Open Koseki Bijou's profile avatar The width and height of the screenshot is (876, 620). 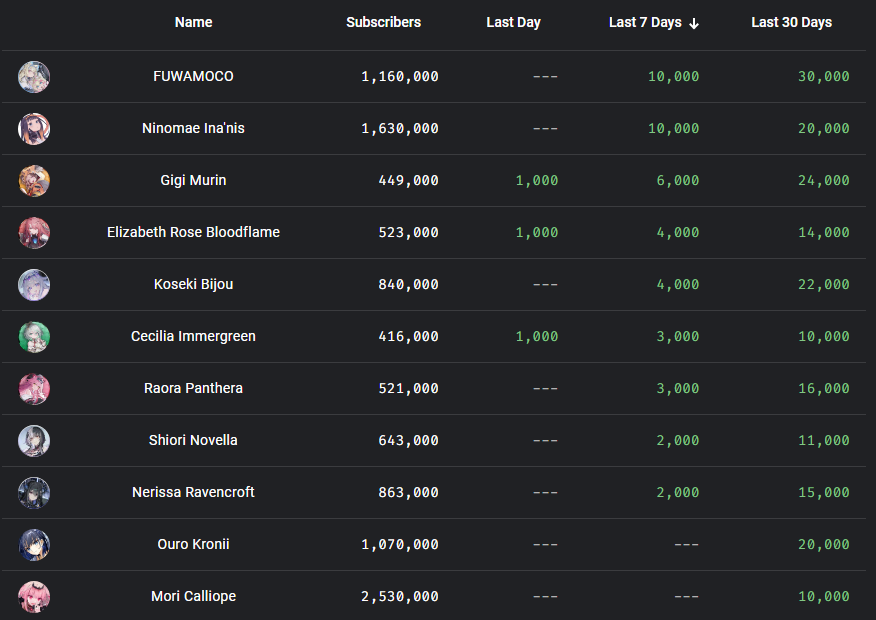(x=34, y=285)
